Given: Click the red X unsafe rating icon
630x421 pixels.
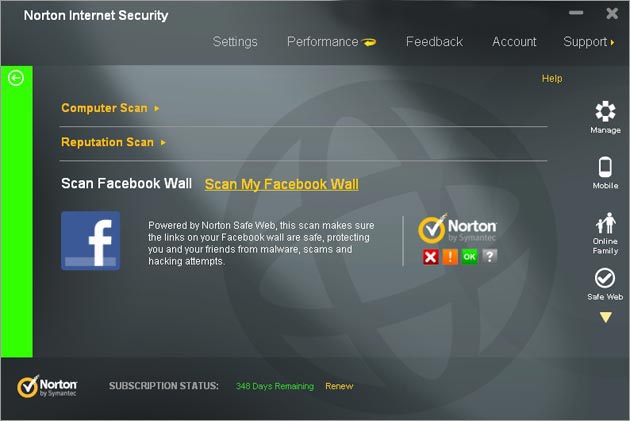Looking at the screenshot, I should 430,257.
